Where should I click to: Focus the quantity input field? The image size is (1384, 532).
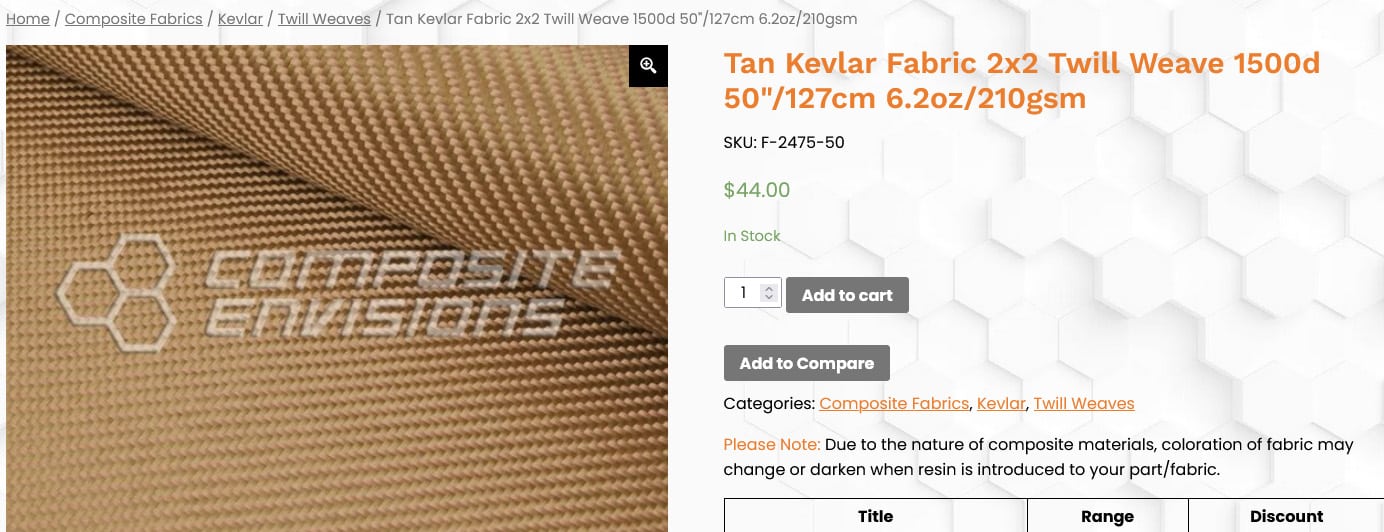point(743,293)
